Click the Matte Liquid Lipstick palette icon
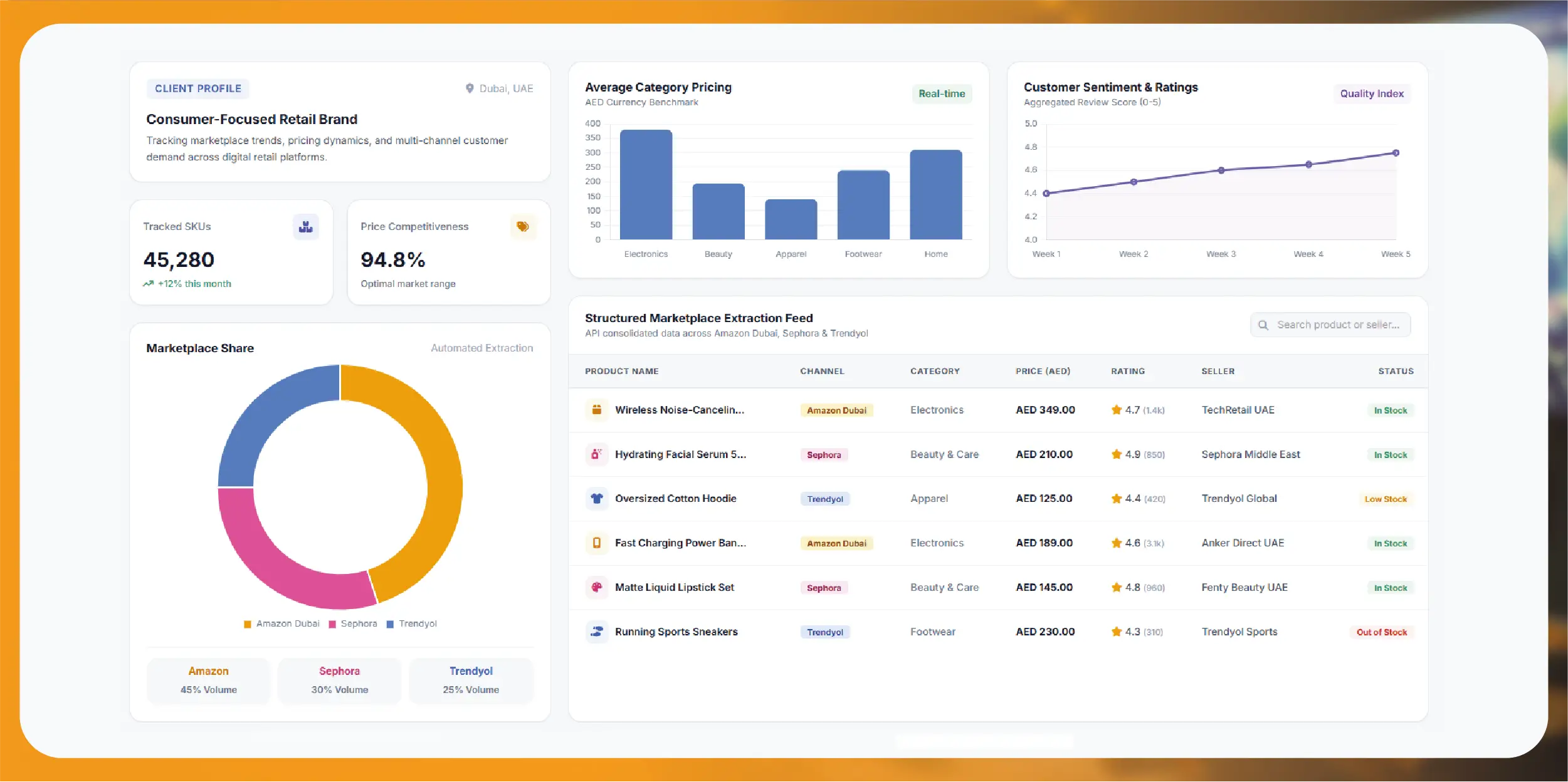 click(x=597, y=588)
